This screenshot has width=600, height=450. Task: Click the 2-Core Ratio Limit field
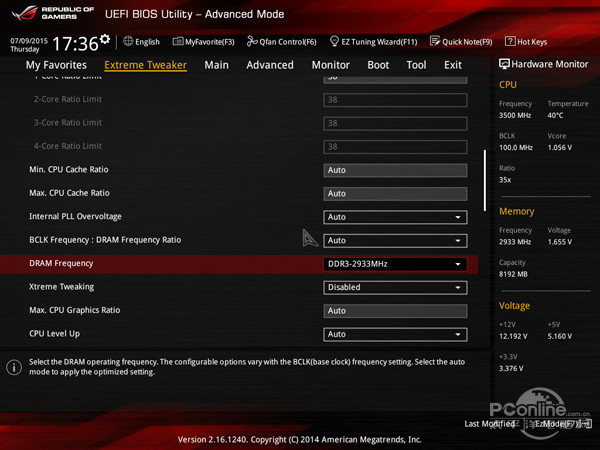tap(395, 100)
